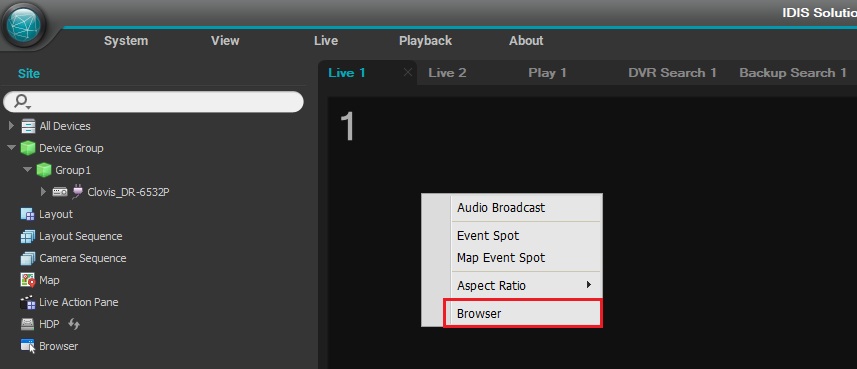Select Device Group in the site tree
The width and height of the screenshot is (857, 369).
(71, 148)
